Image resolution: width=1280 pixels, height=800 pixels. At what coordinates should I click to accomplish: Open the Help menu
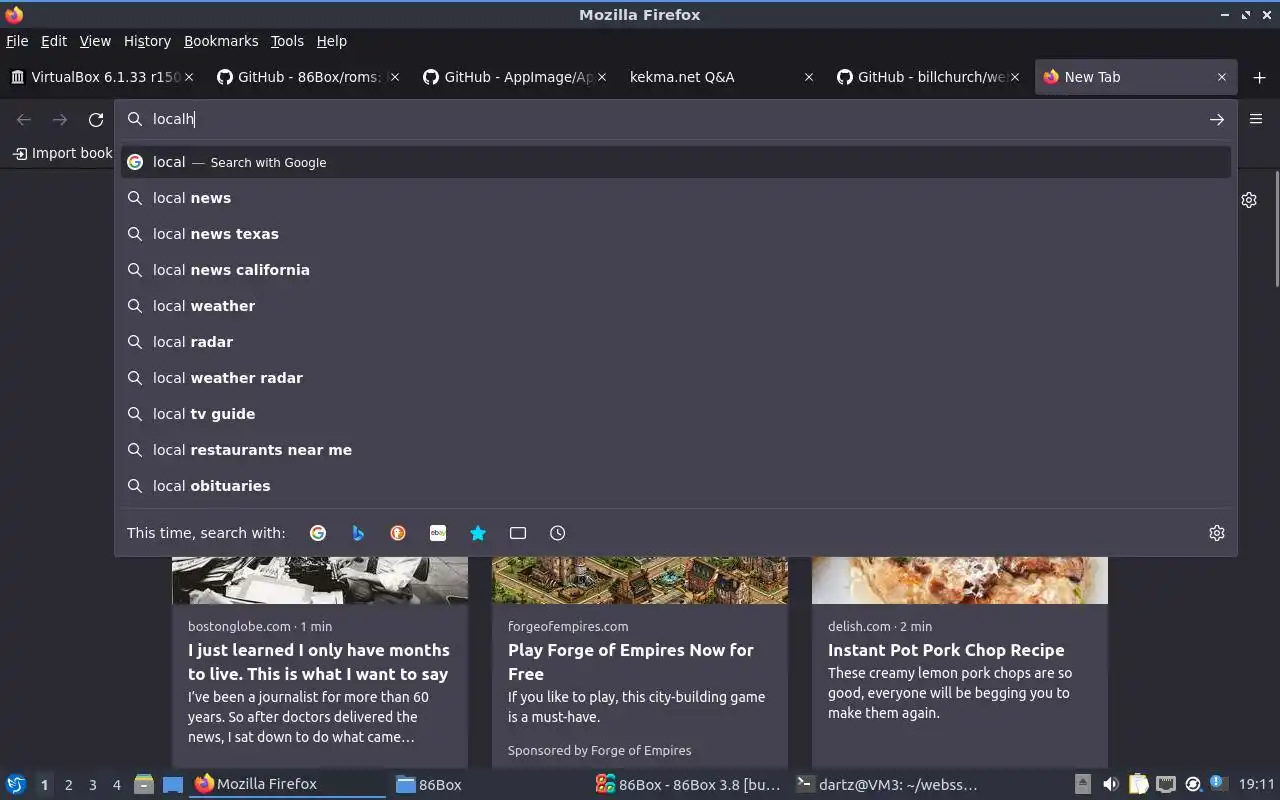click(331, 41)
